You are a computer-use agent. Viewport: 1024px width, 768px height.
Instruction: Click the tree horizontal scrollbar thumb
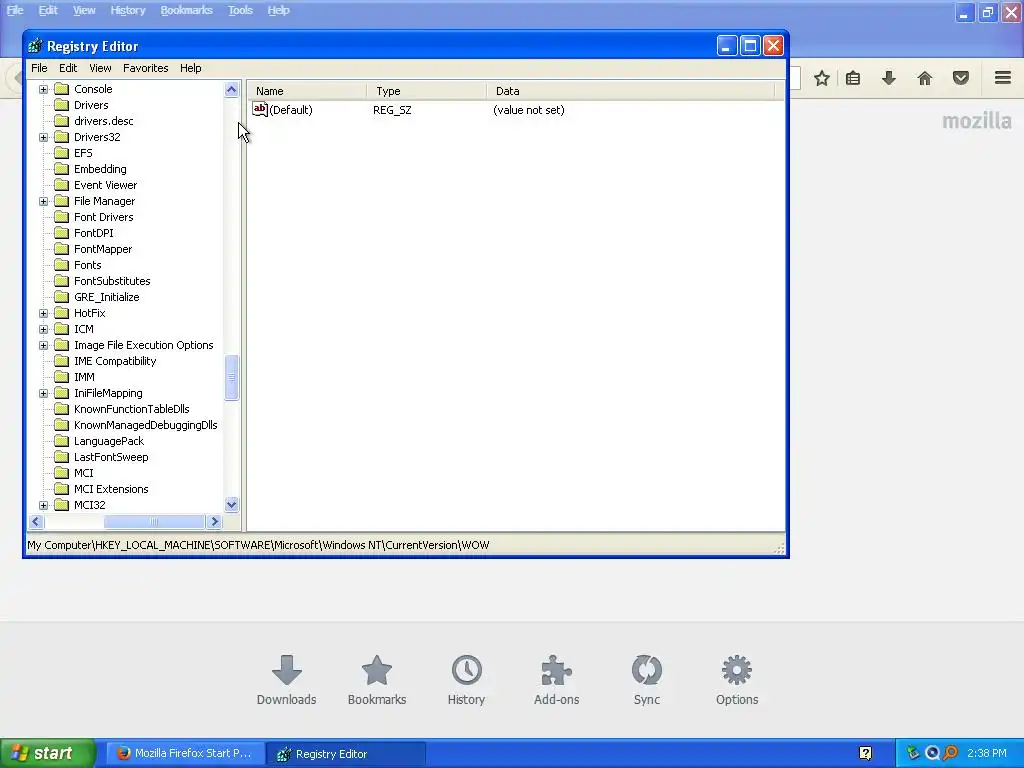click(154, 522)
